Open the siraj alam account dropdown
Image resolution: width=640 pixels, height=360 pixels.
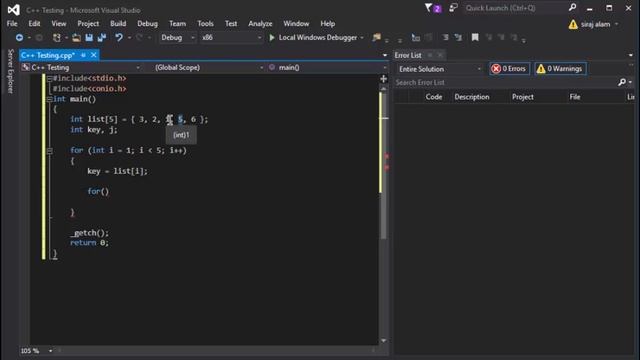point(600,24)
